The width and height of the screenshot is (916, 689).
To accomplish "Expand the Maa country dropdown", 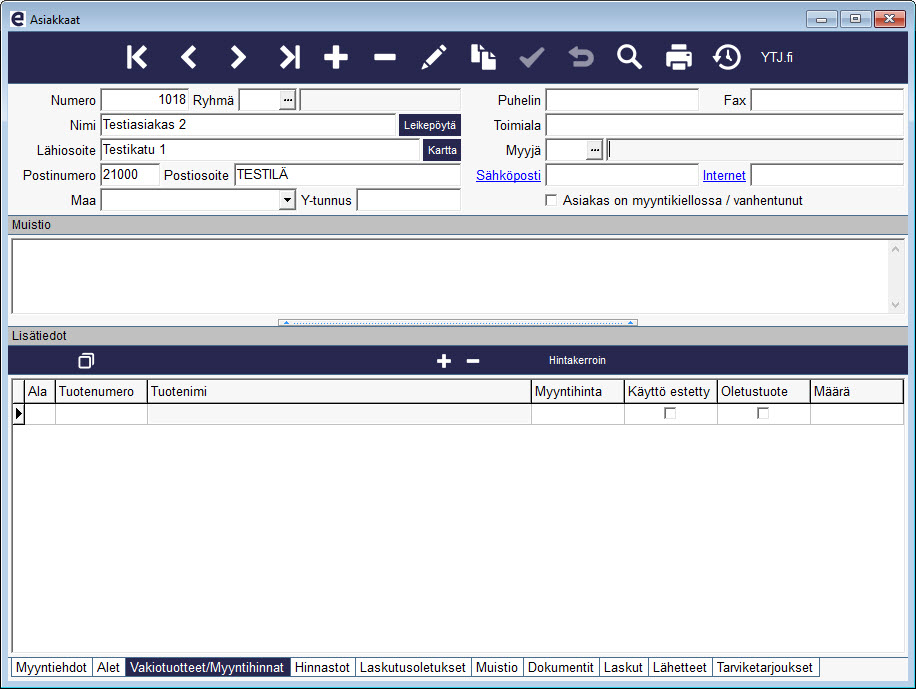I will coord(287,200).
